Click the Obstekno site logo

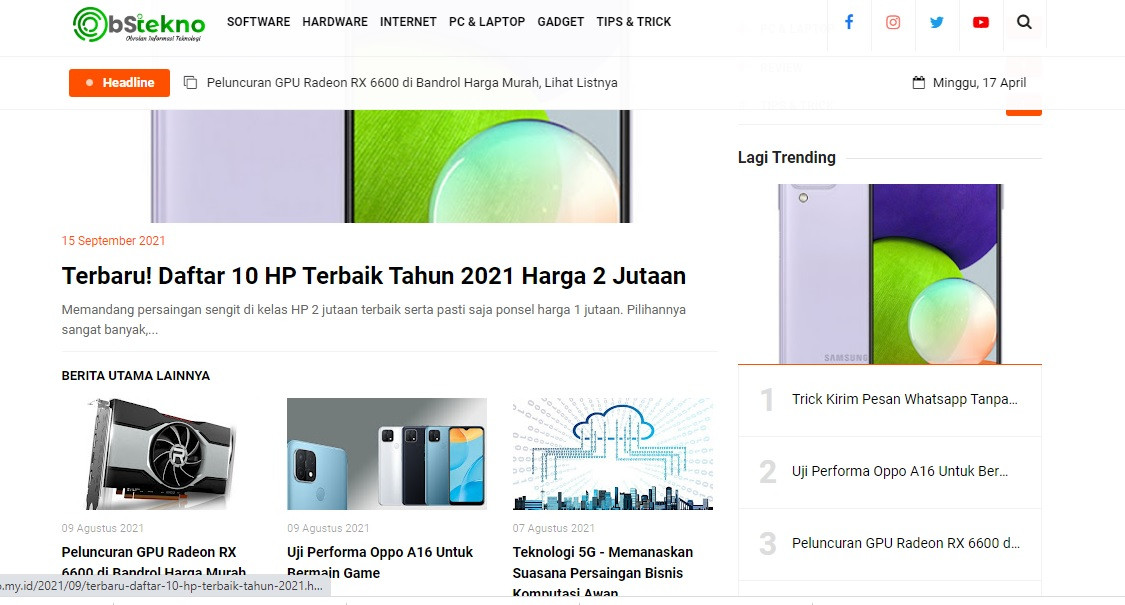139,24
